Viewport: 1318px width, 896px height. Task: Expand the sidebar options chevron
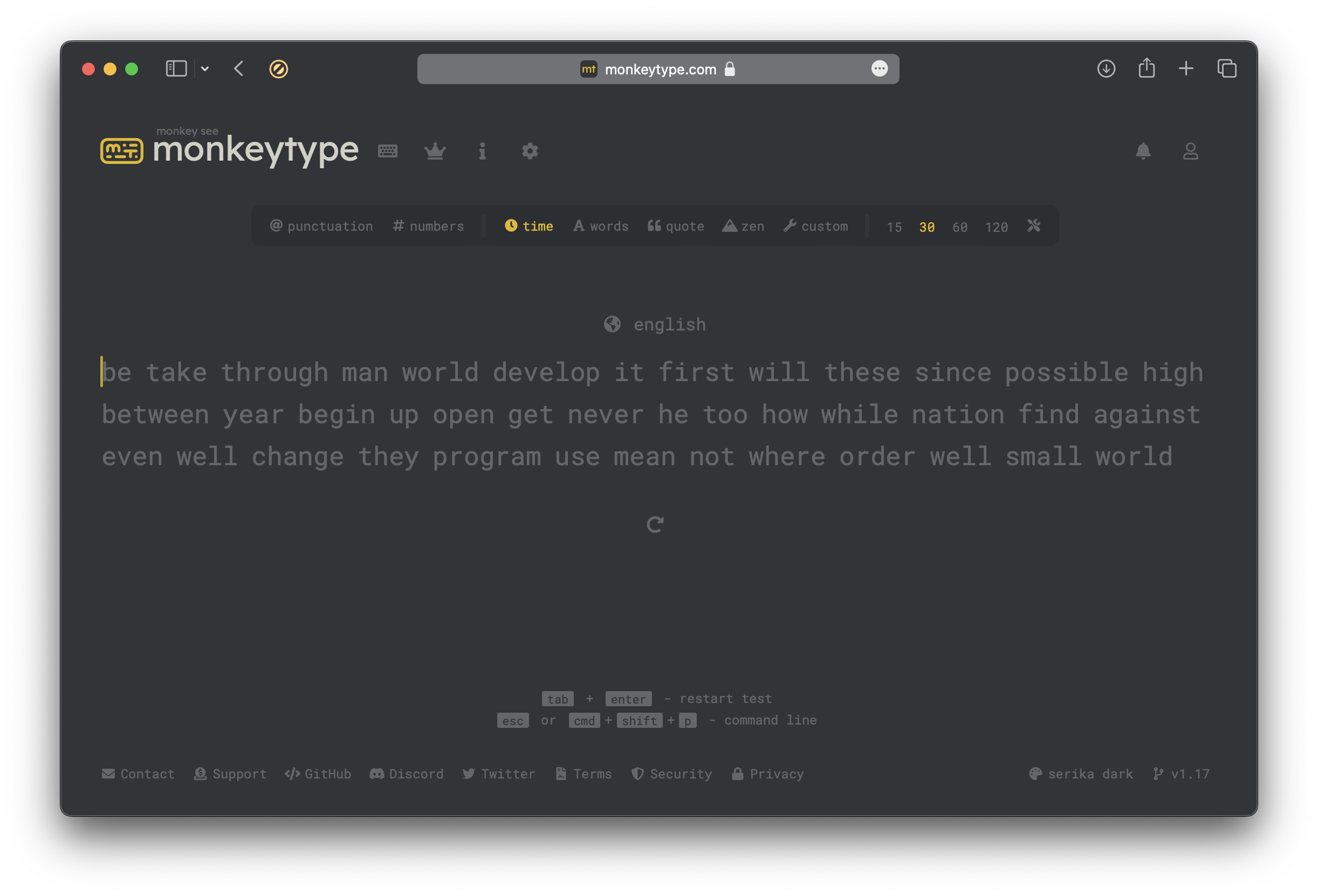(205, 68)
